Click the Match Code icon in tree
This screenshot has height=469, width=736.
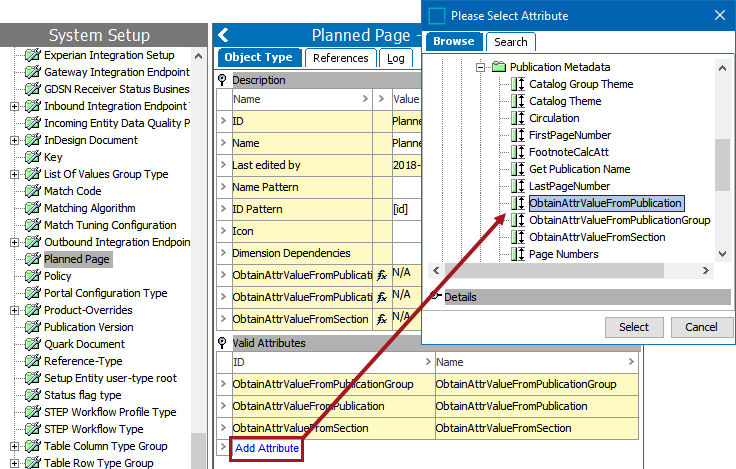[x=32, y=191]
